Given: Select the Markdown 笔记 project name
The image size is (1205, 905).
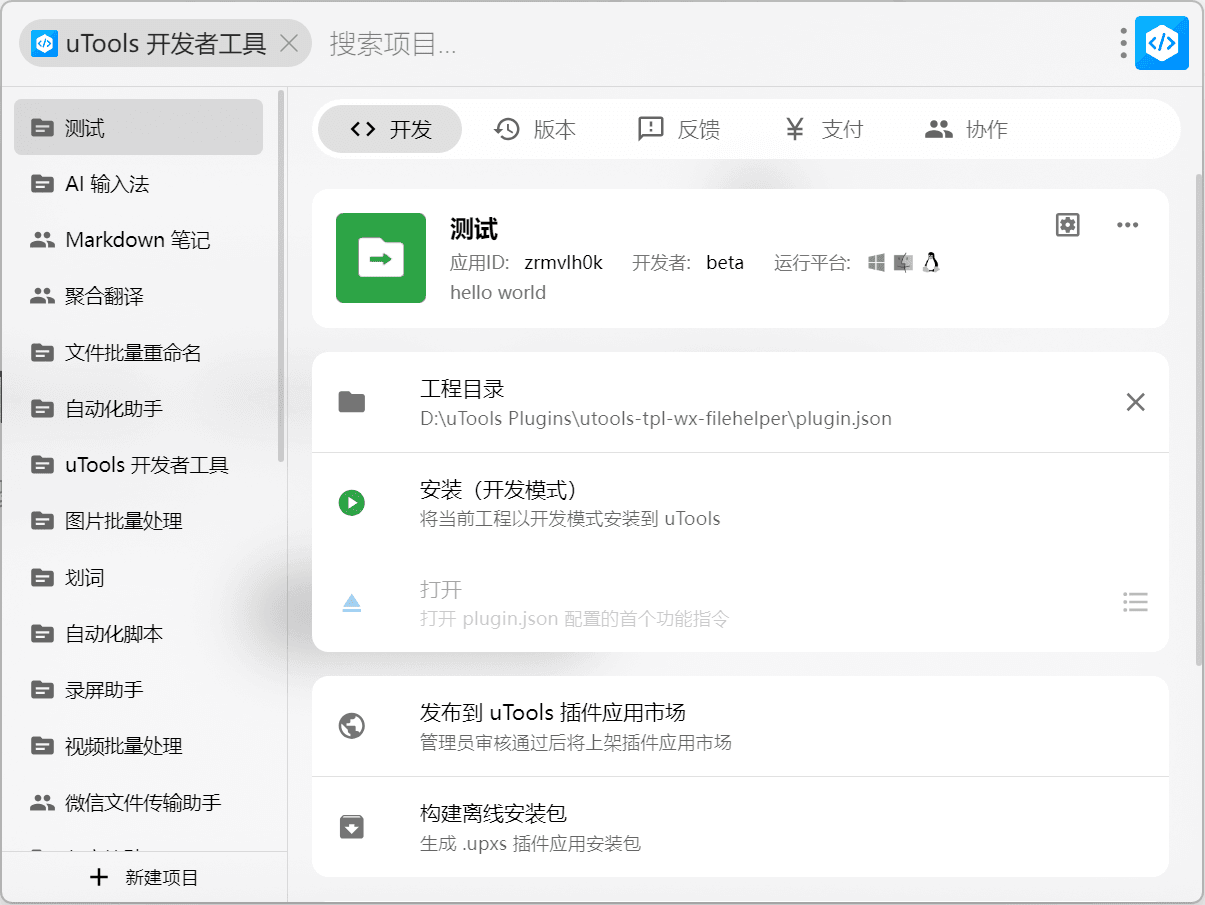Looking at the screenshot, I should pos(138,240).
